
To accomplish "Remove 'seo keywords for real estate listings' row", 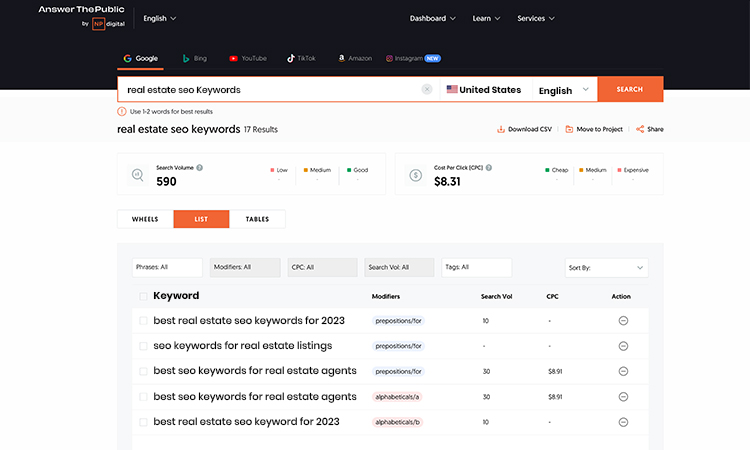I will [x=623, y=346].
